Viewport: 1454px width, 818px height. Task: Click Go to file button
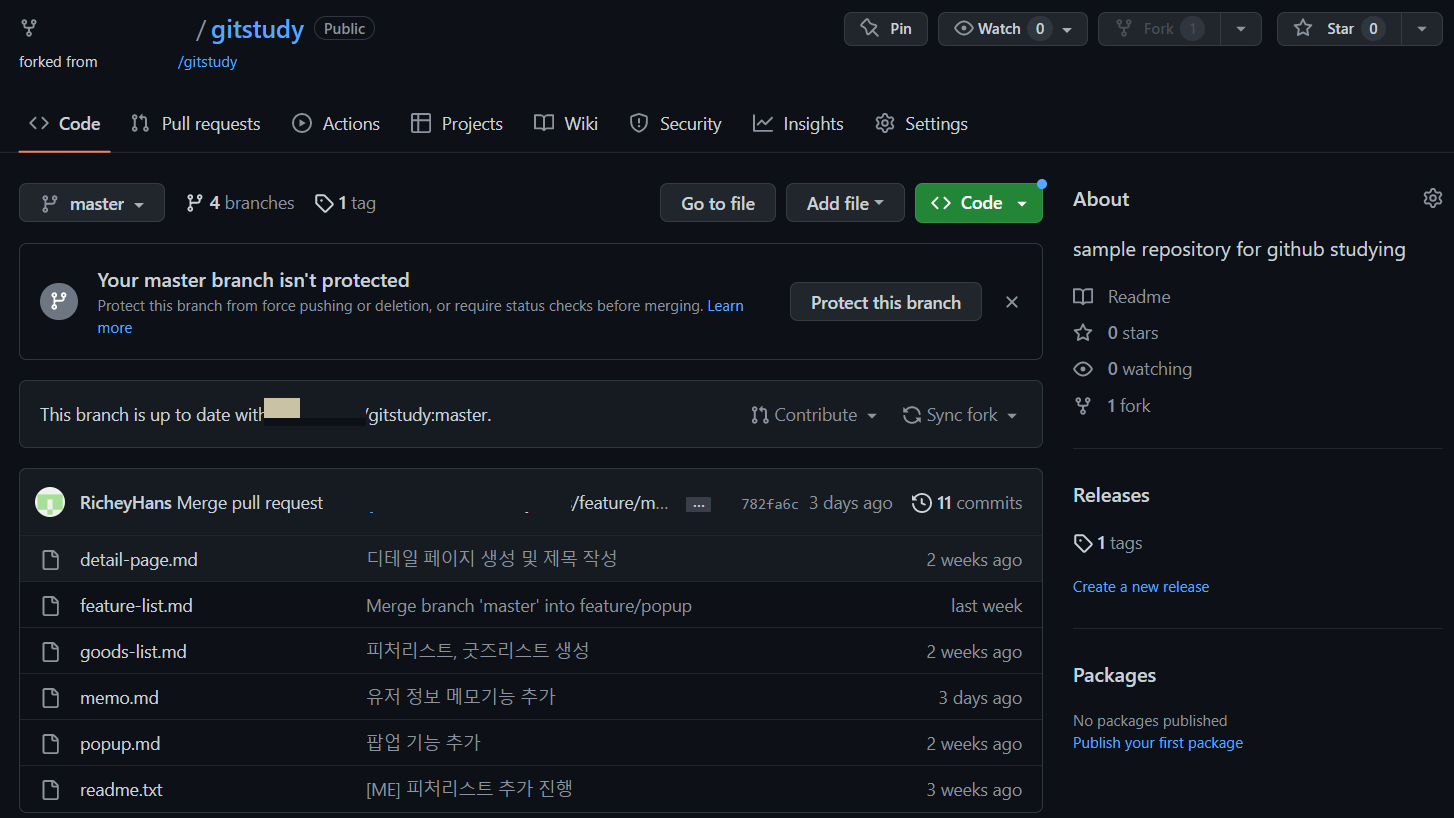[x=718, y=203]
